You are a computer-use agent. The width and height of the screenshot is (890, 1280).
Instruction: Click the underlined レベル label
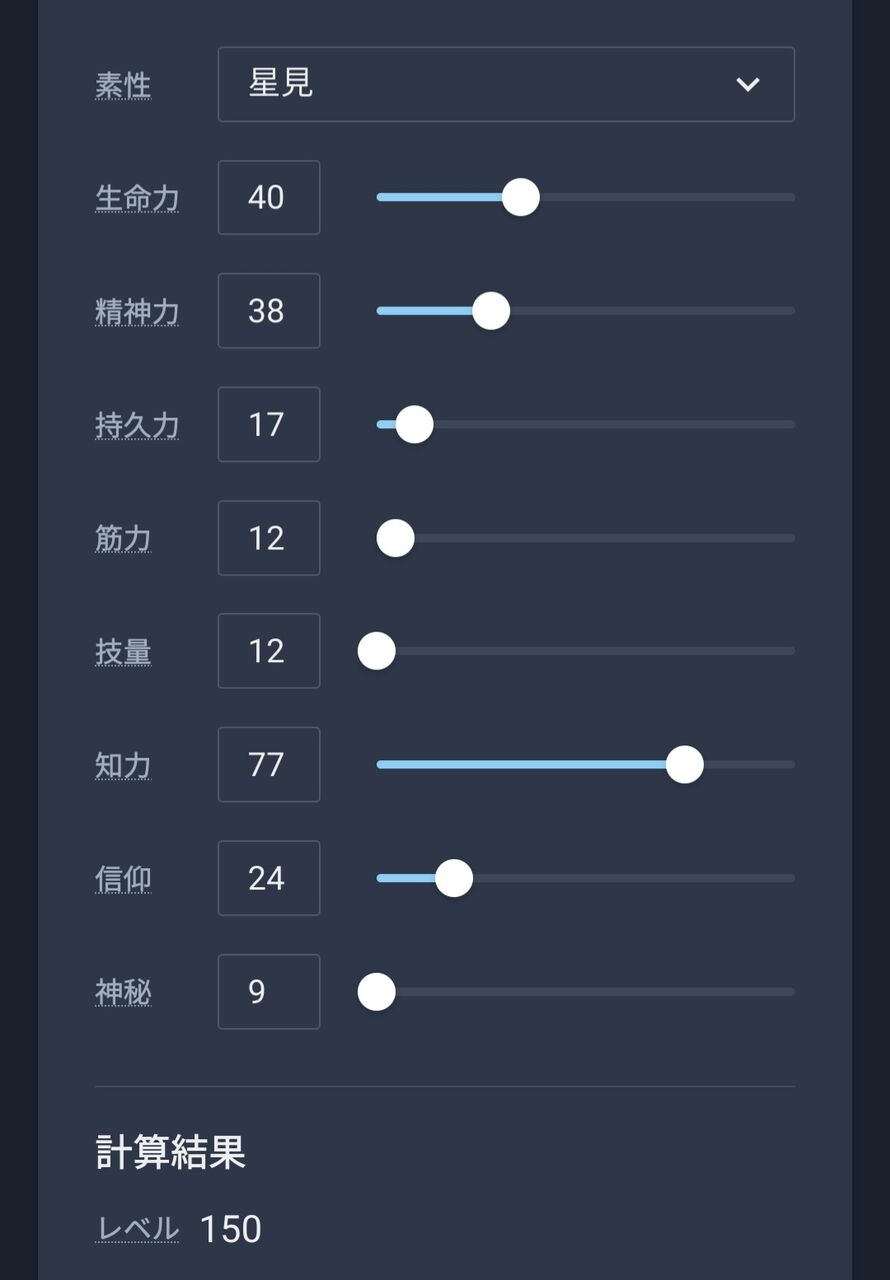137,1229
